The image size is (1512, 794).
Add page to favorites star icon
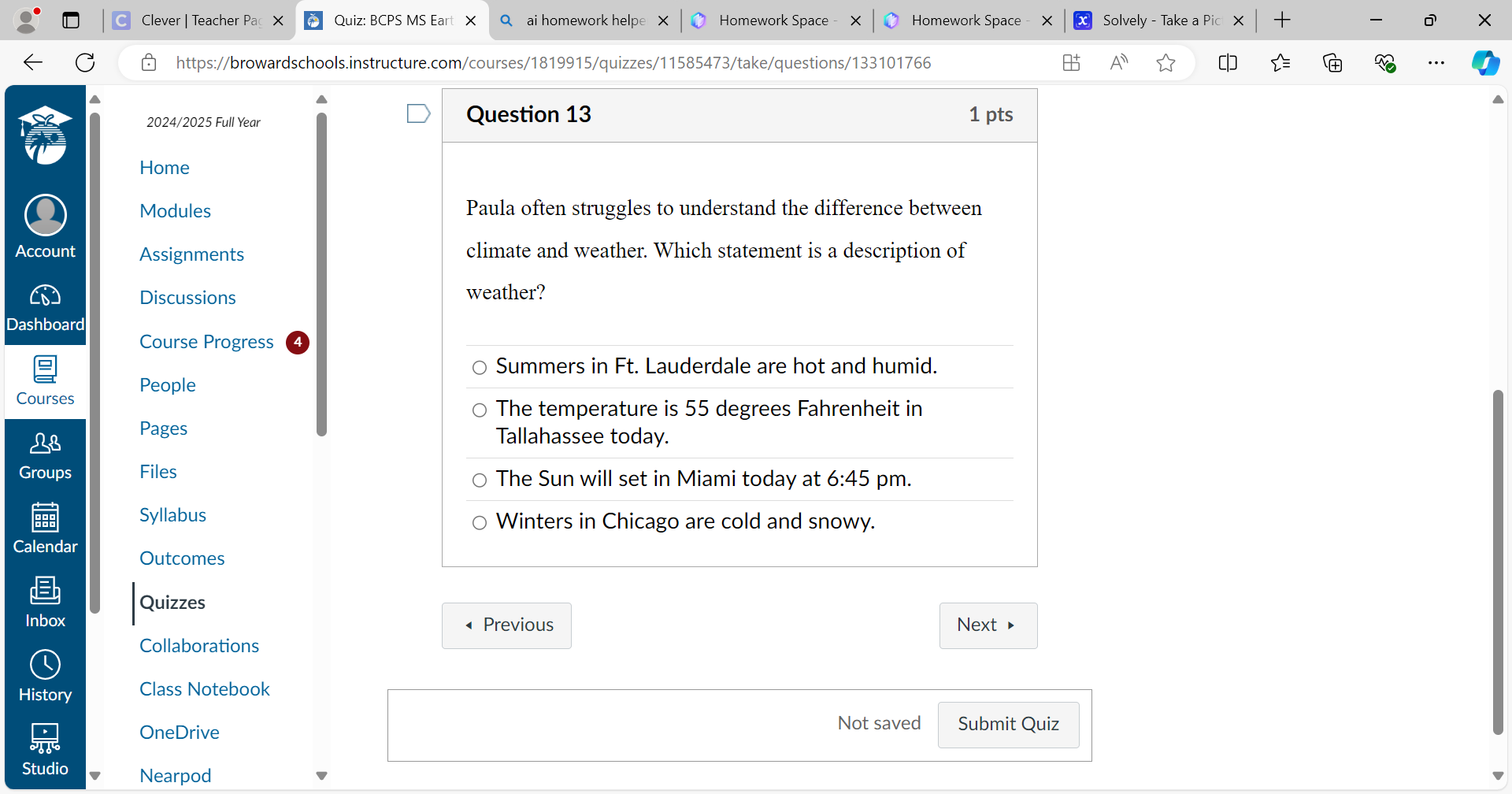point(1165,63)
